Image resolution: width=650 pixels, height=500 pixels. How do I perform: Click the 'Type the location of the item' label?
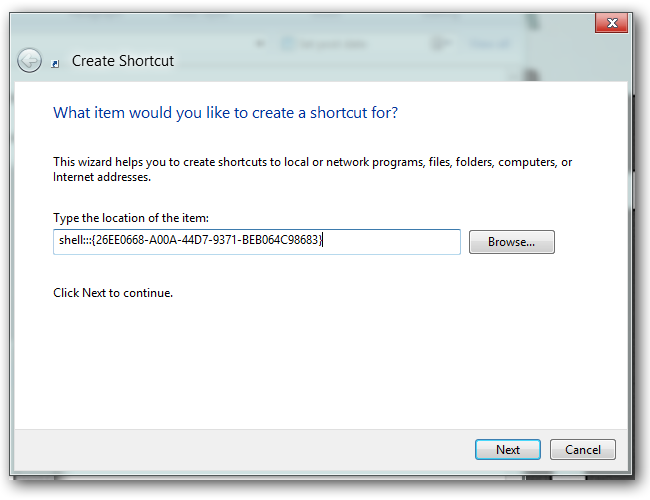[x=130, y=218]
